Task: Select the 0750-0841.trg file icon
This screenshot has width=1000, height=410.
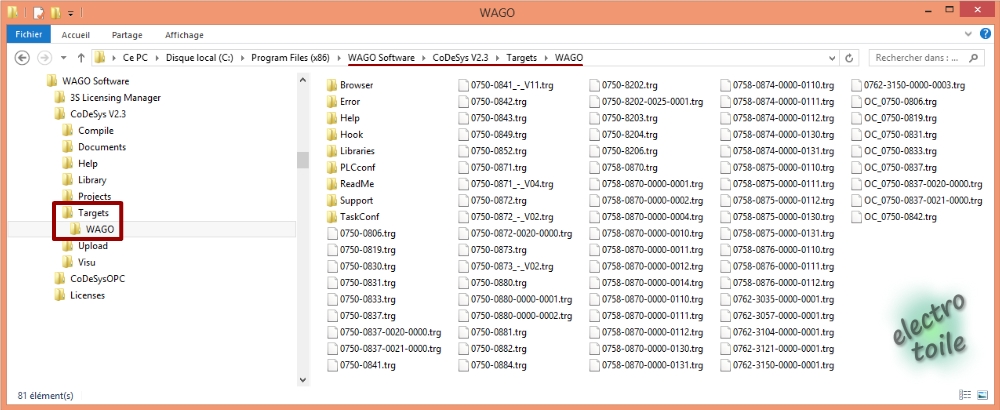Action: (x=332, y=365)
